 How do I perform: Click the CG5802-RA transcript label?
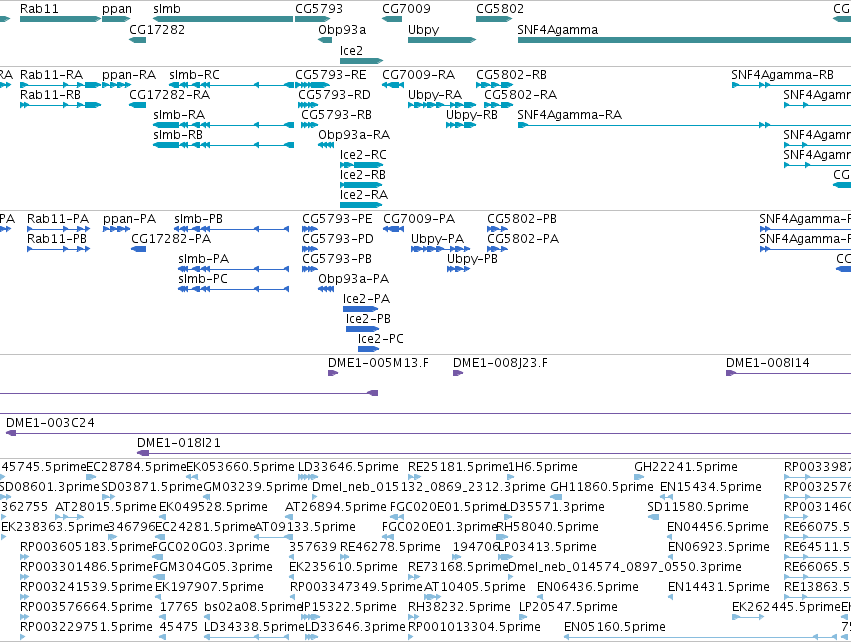coord(520,95)
